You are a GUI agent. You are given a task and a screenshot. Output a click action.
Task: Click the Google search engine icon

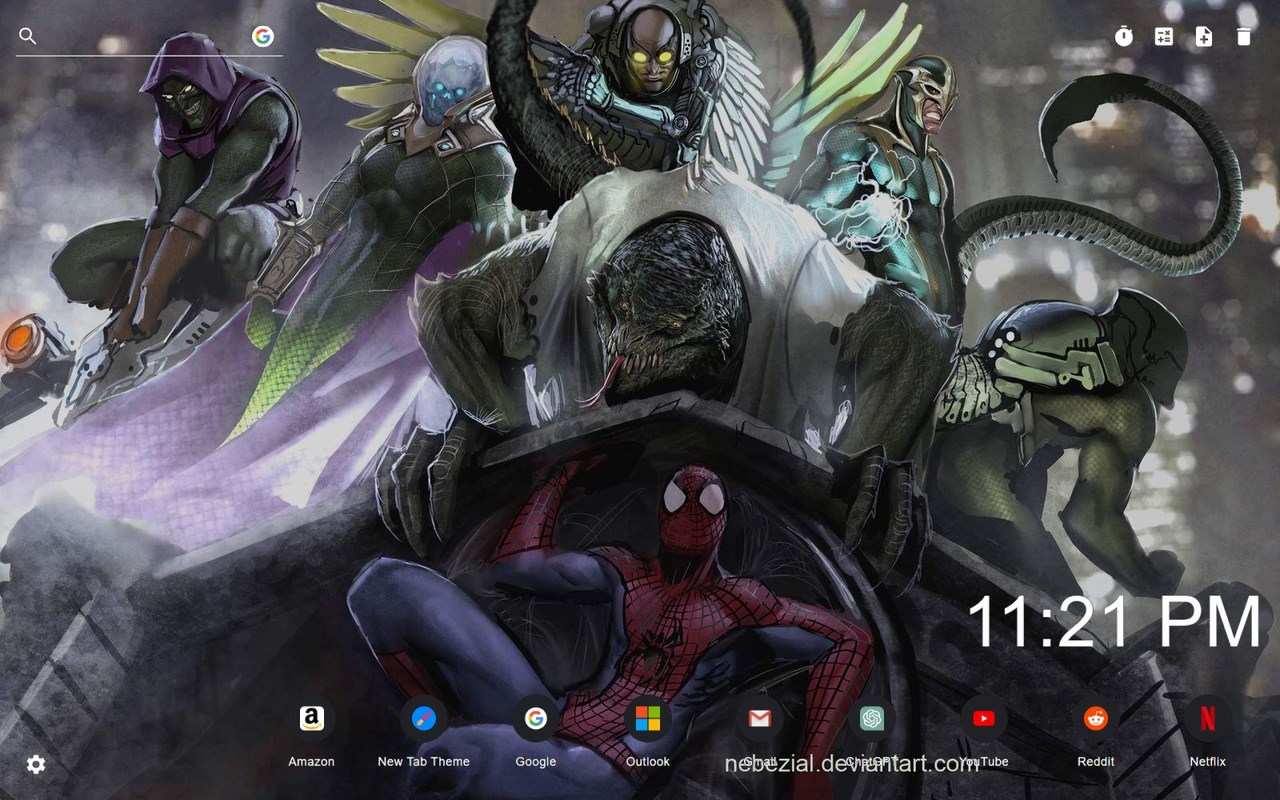[263, 36]
